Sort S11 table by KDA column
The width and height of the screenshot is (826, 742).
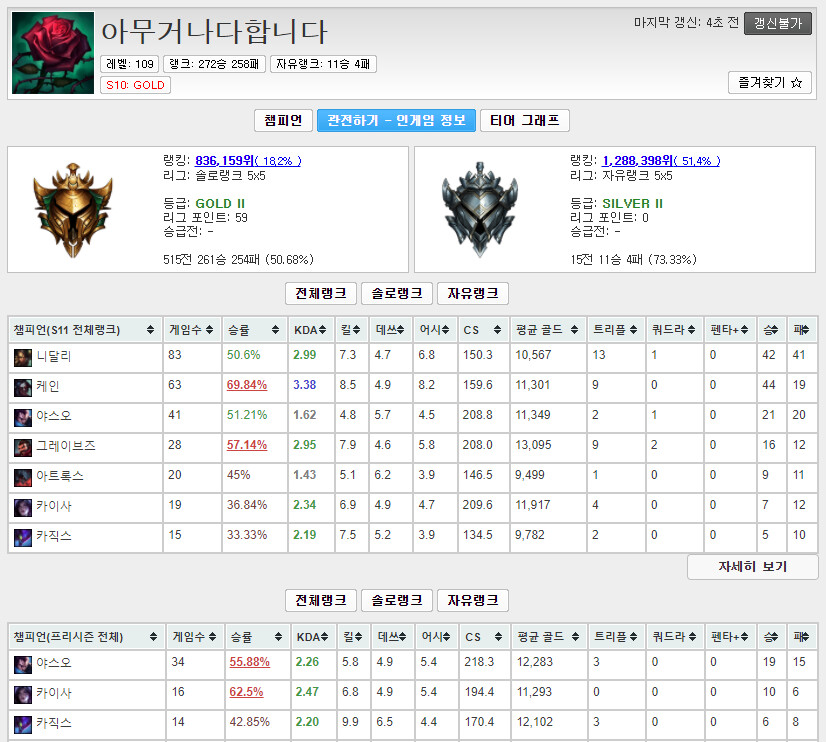(x=310, y=330)
